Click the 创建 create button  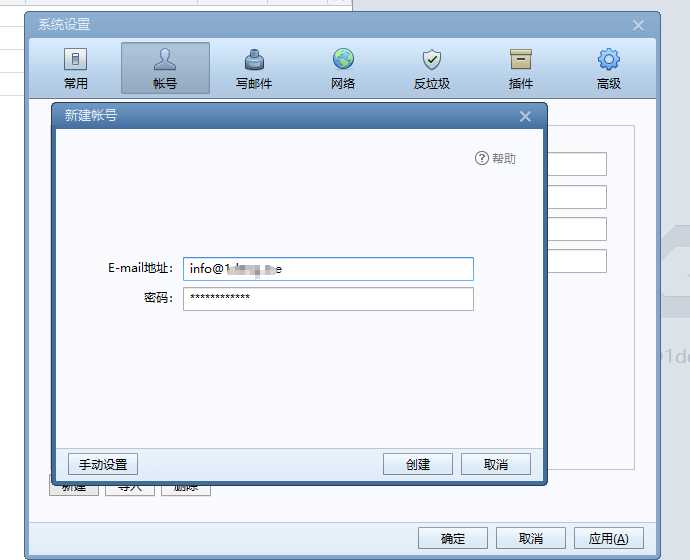coord(418,464)
